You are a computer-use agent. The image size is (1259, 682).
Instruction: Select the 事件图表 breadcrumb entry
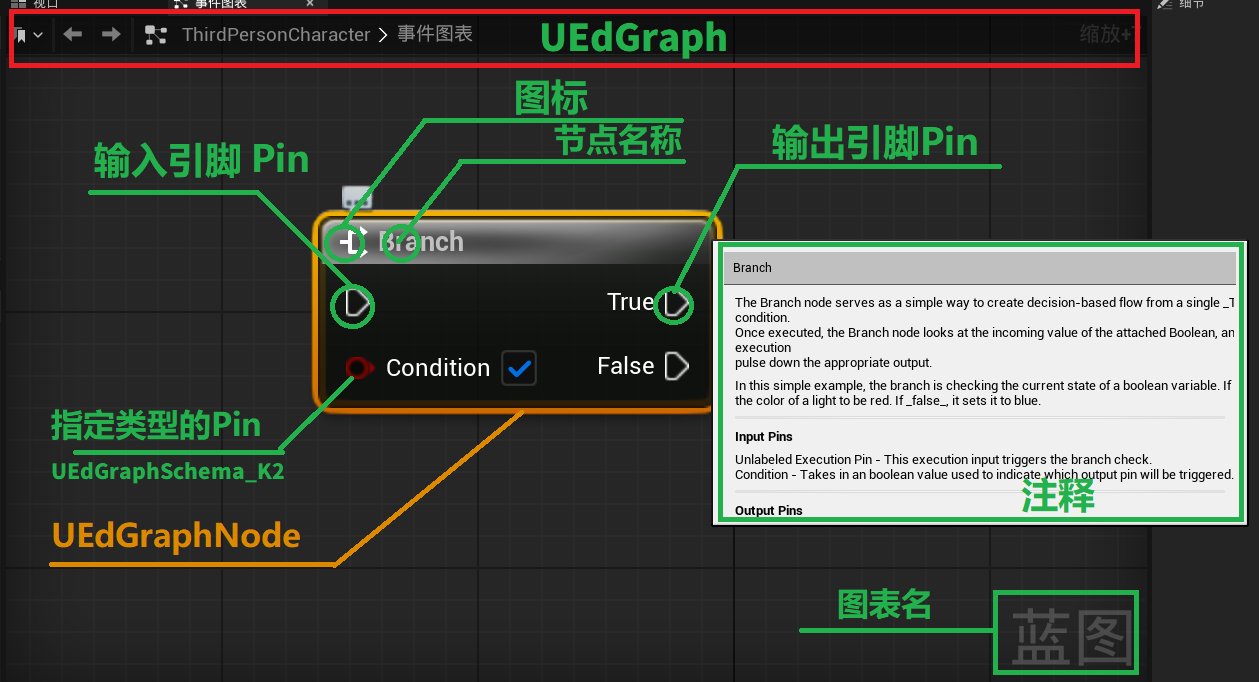click(435, 35)
